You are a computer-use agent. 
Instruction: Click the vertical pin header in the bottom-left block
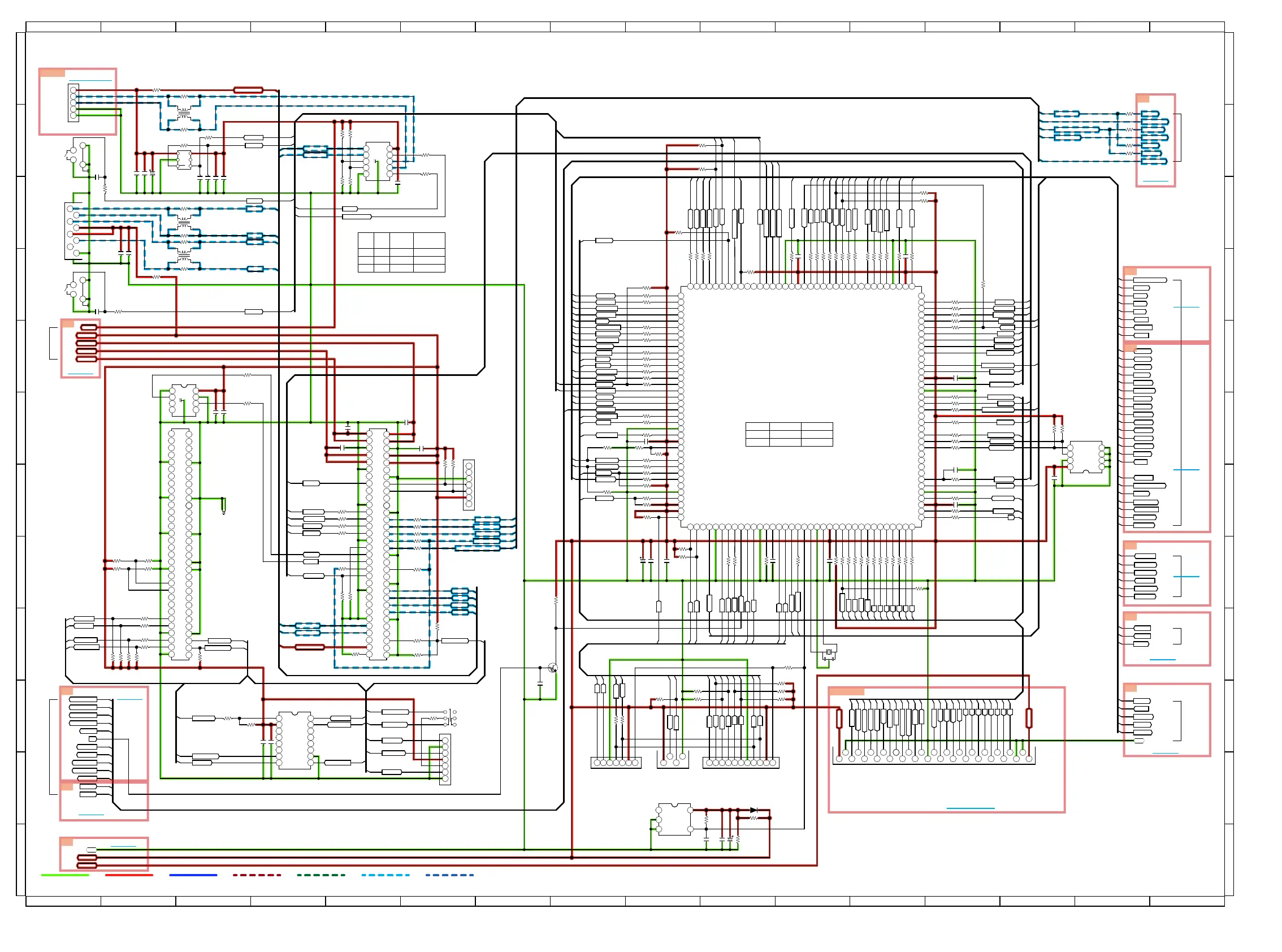(445, 759)
